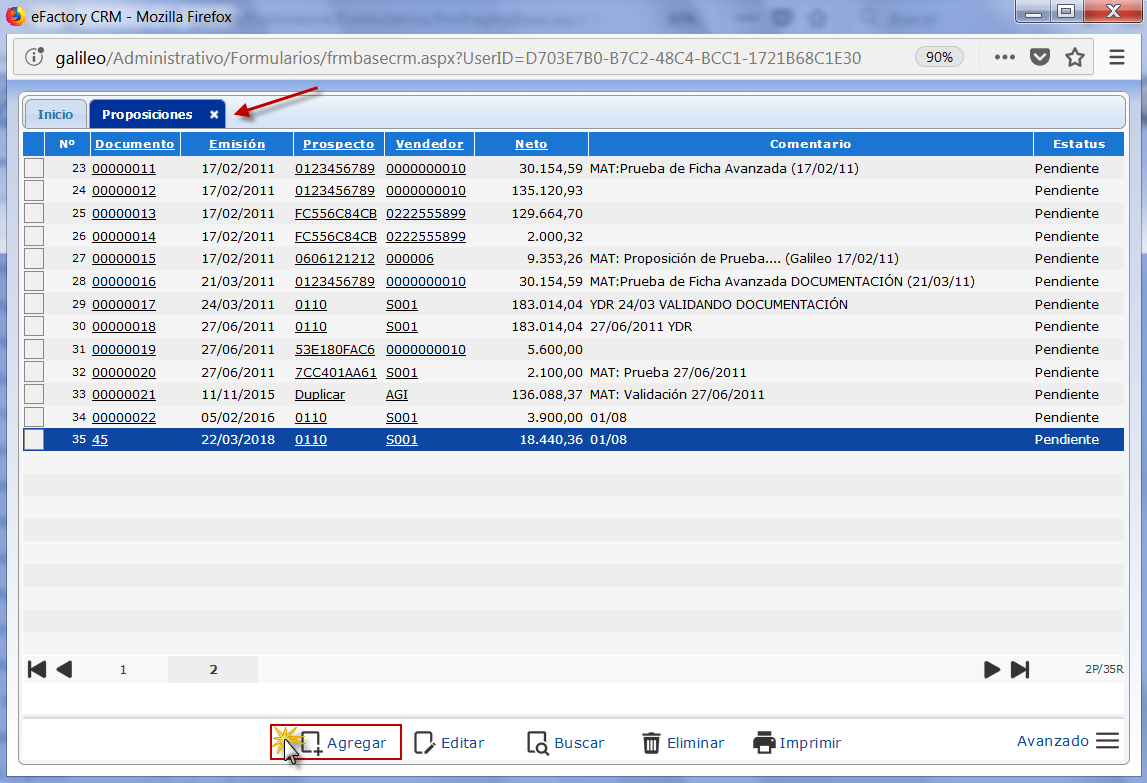1147x783 pixels.
Task: Click the Agregar add-record icon
Action: tap(311, 743)
